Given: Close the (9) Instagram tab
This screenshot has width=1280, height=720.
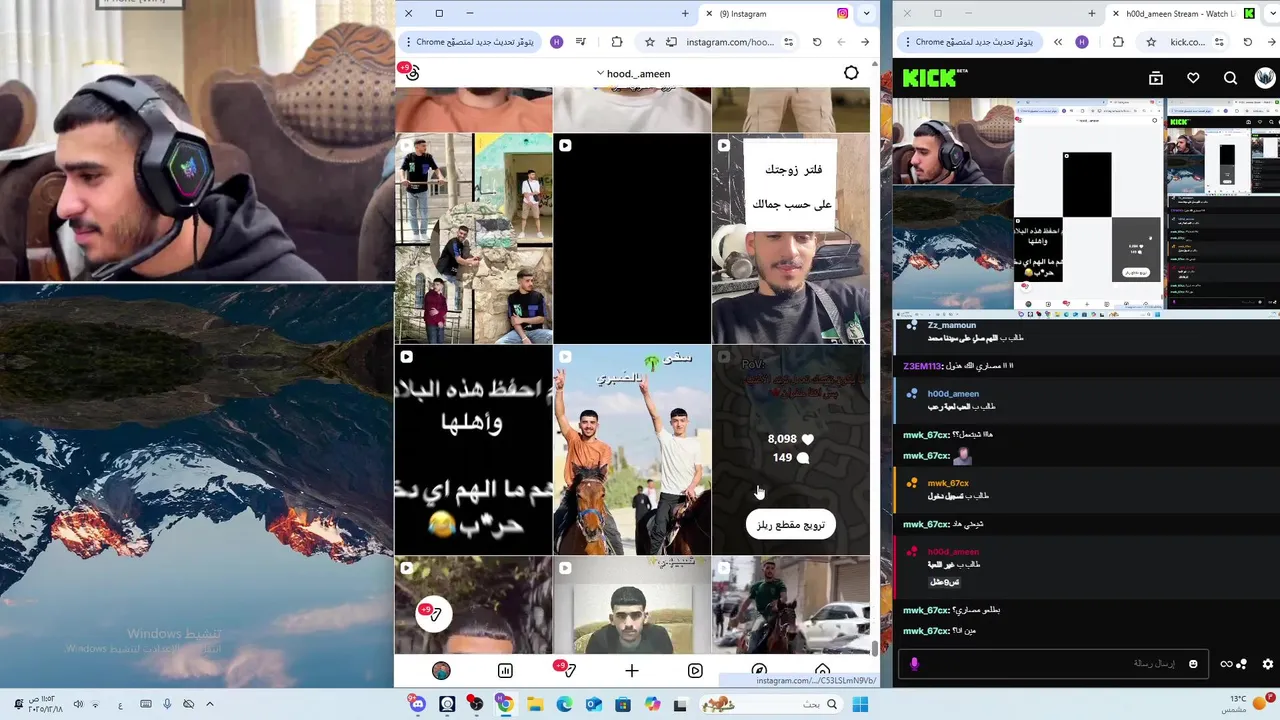Looking at the screenshot, I should pos(709,14).
